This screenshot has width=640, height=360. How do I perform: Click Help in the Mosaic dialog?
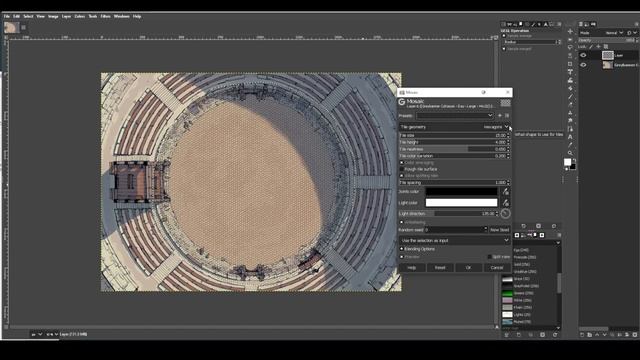pyautogui.click(x=412, y=268)
